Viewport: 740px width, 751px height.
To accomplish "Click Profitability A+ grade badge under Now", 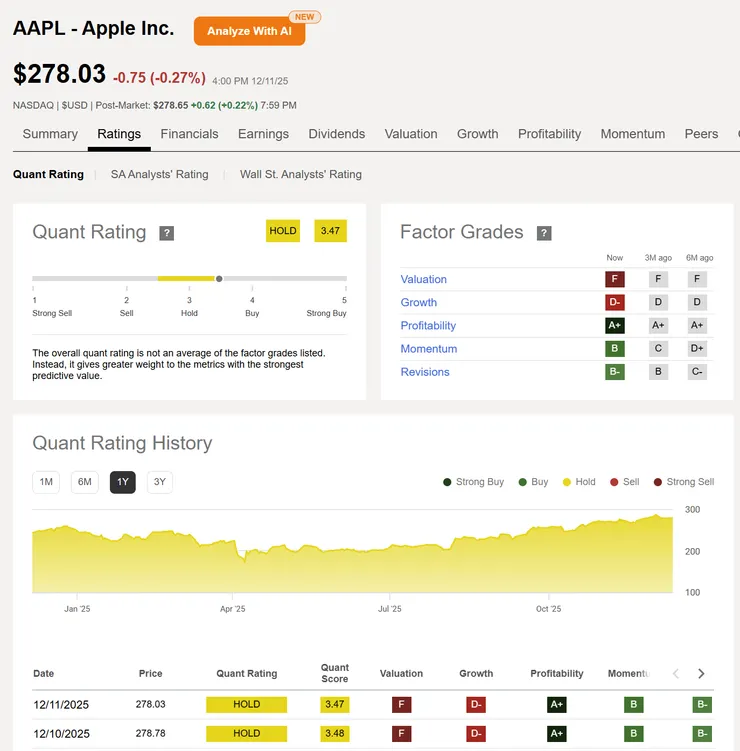I will coord(615,325).
